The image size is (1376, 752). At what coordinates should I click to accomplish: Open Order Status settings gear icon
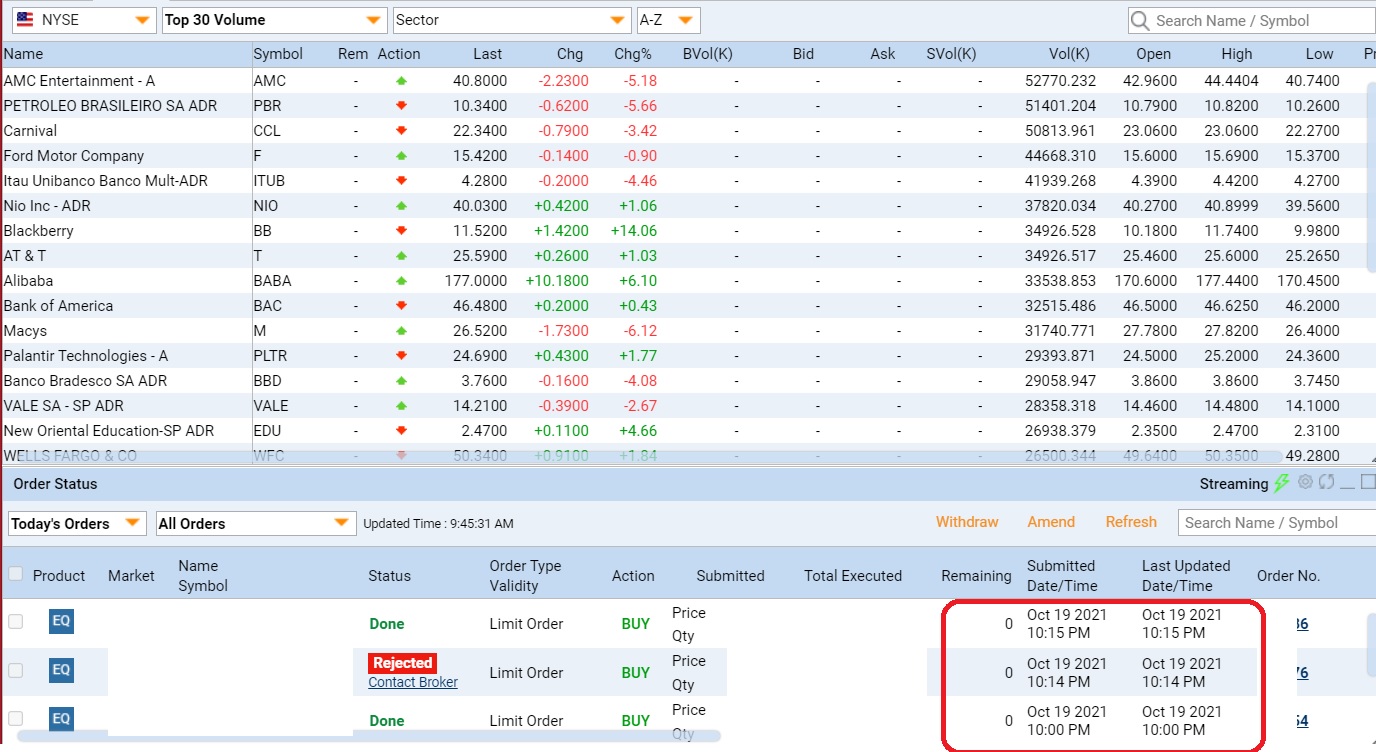pos(1305,482)
